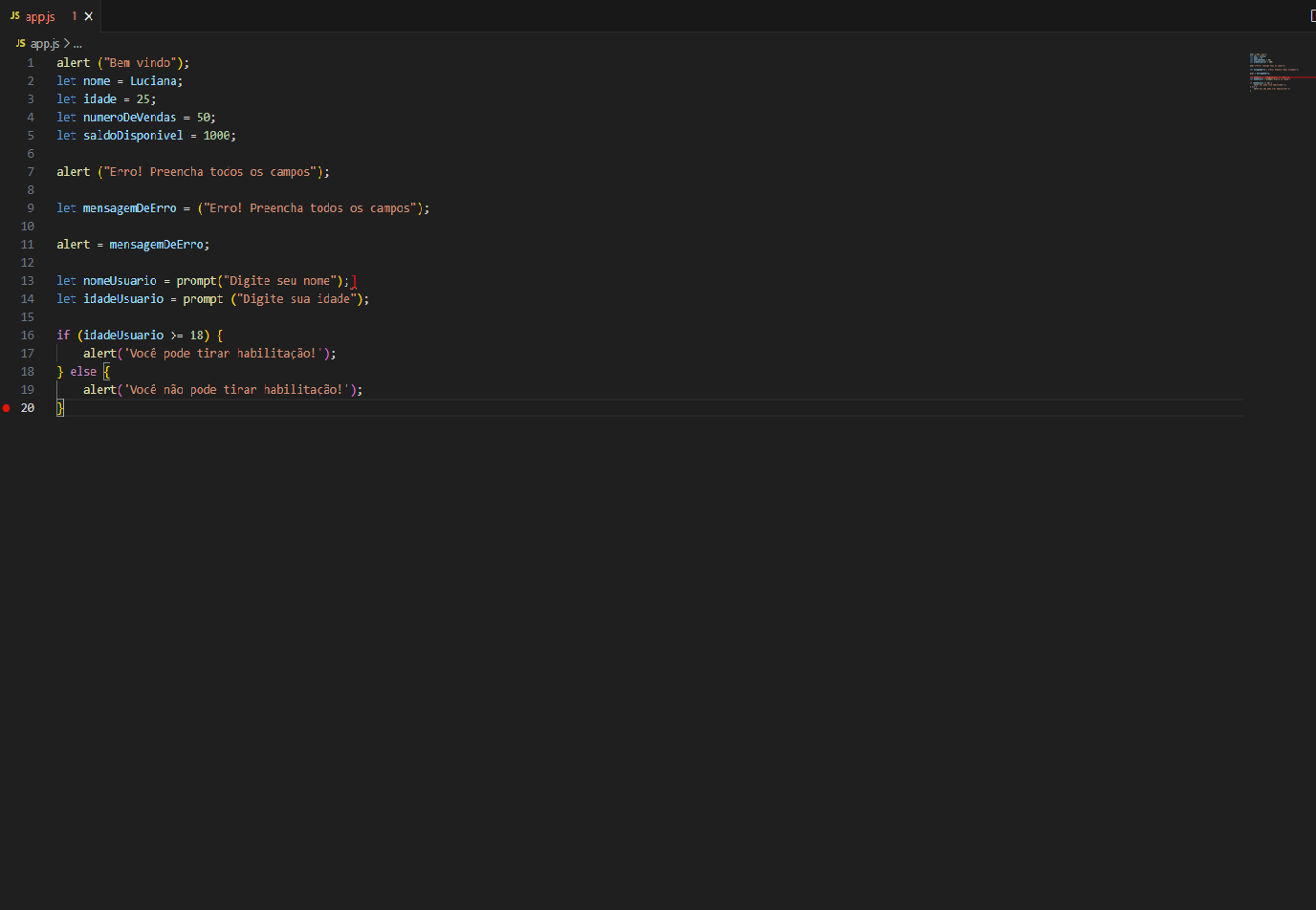Viewport: 1316px width, 910px height.
Task: Click the red stray bracket error on line 13
Action: [354, 282]
